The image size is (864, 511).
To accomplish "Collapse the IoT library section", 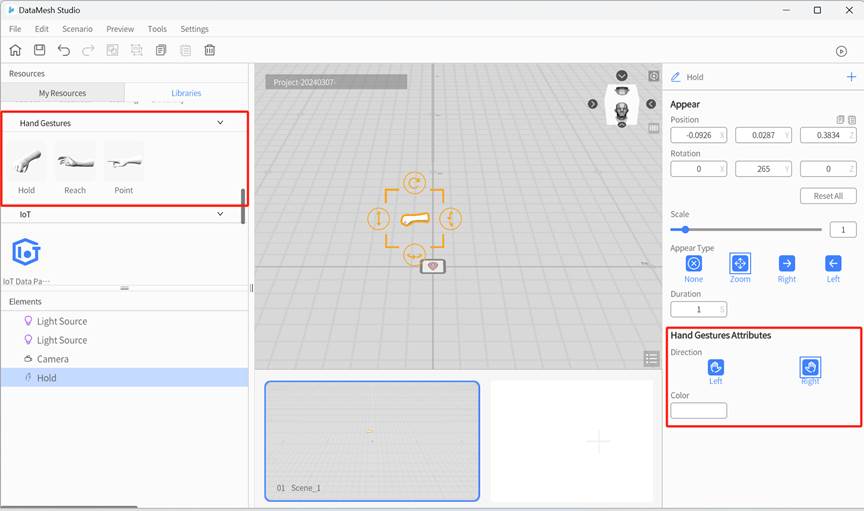I will (x=221, y=214).
